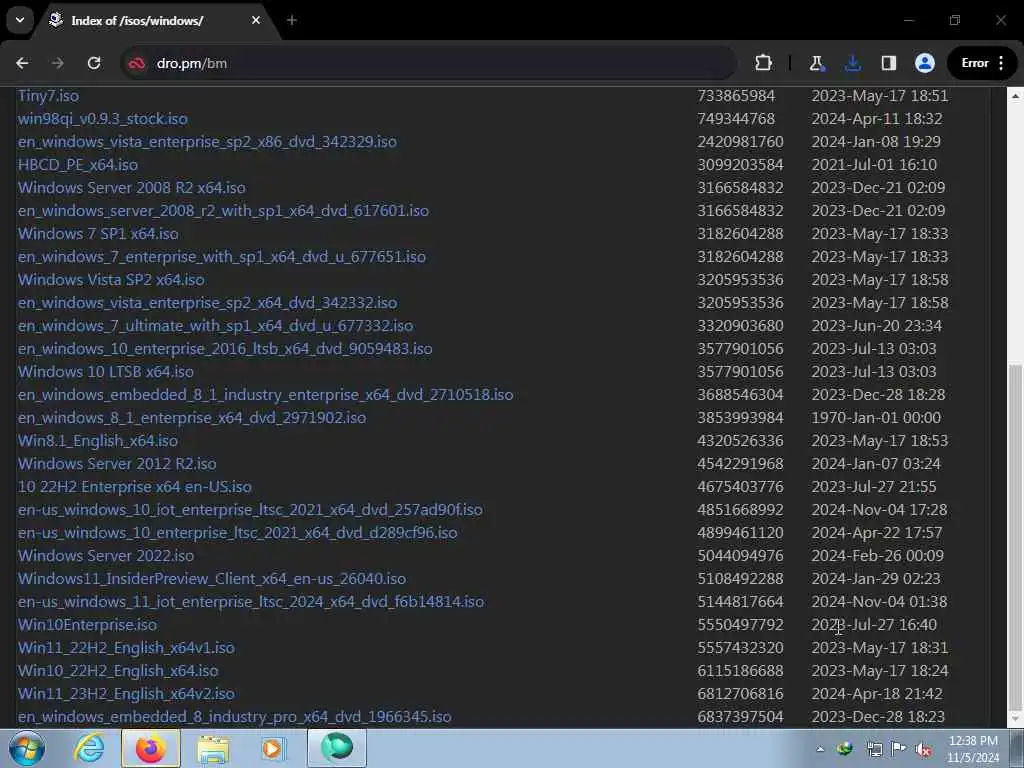Click the page scrollbar up arrow
This screenshot has width=1024, height=768.
[1015, 95]
